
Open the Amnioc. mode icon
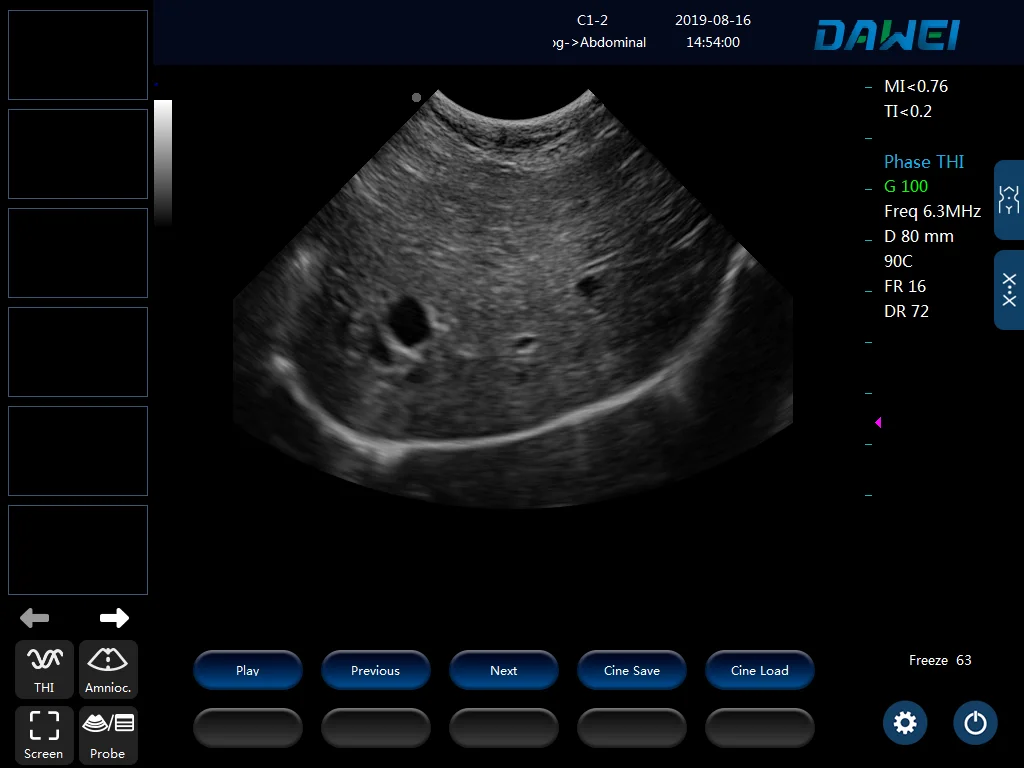coord(108,669)
